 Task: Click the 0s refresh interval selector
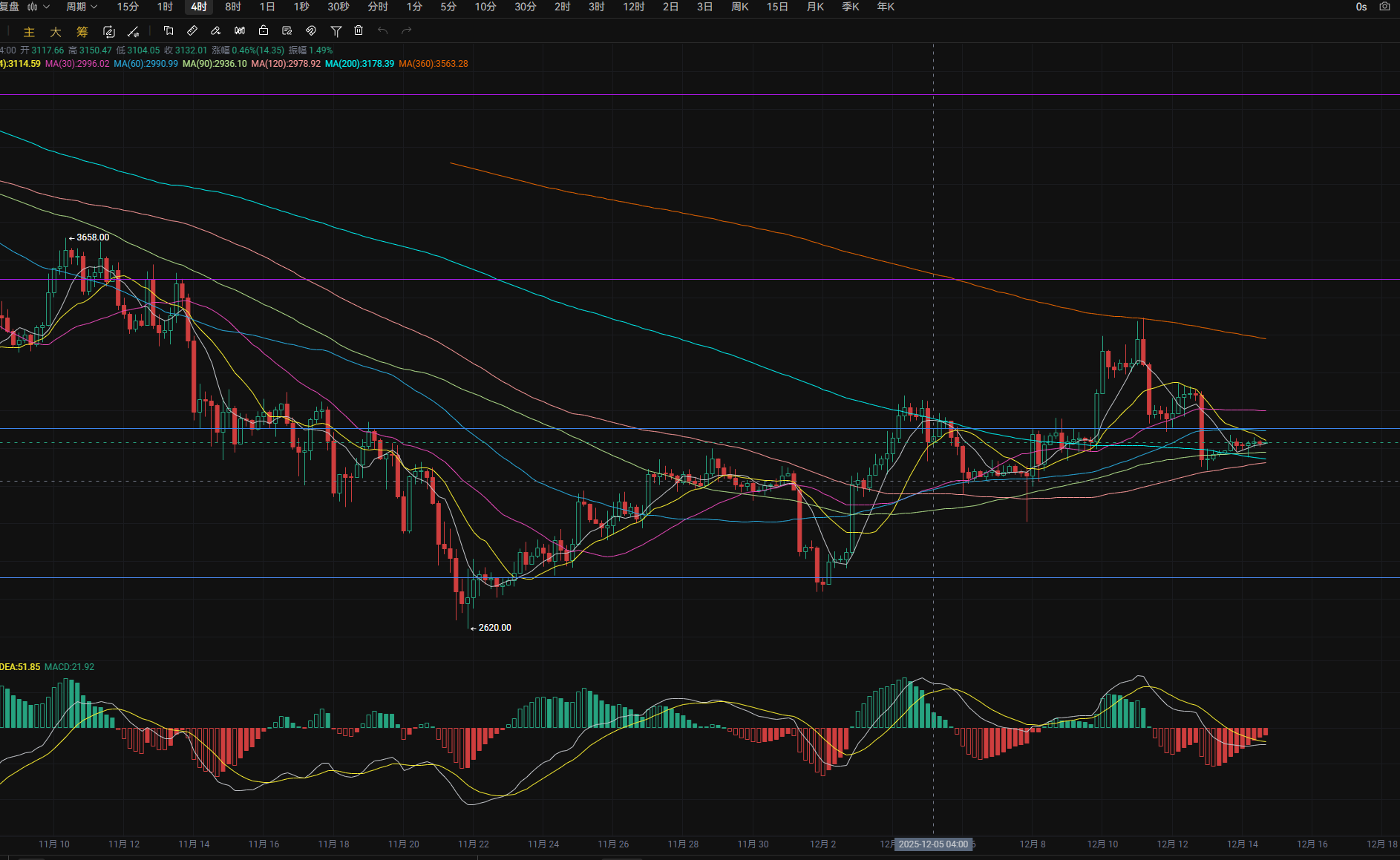[x=1361, y=7]
